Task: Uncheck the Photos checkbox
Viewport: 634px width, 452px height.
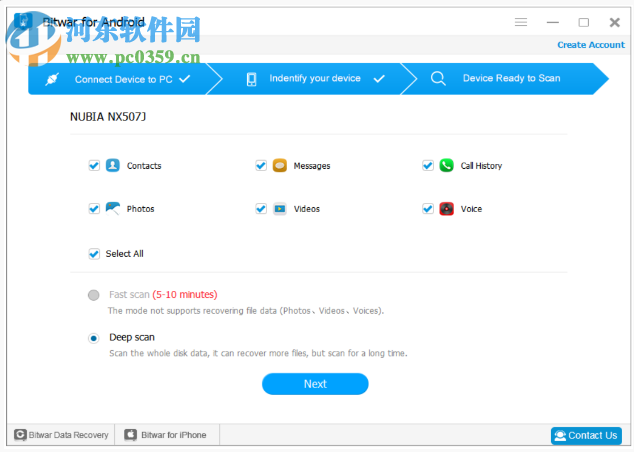Action: coord(94,209)
